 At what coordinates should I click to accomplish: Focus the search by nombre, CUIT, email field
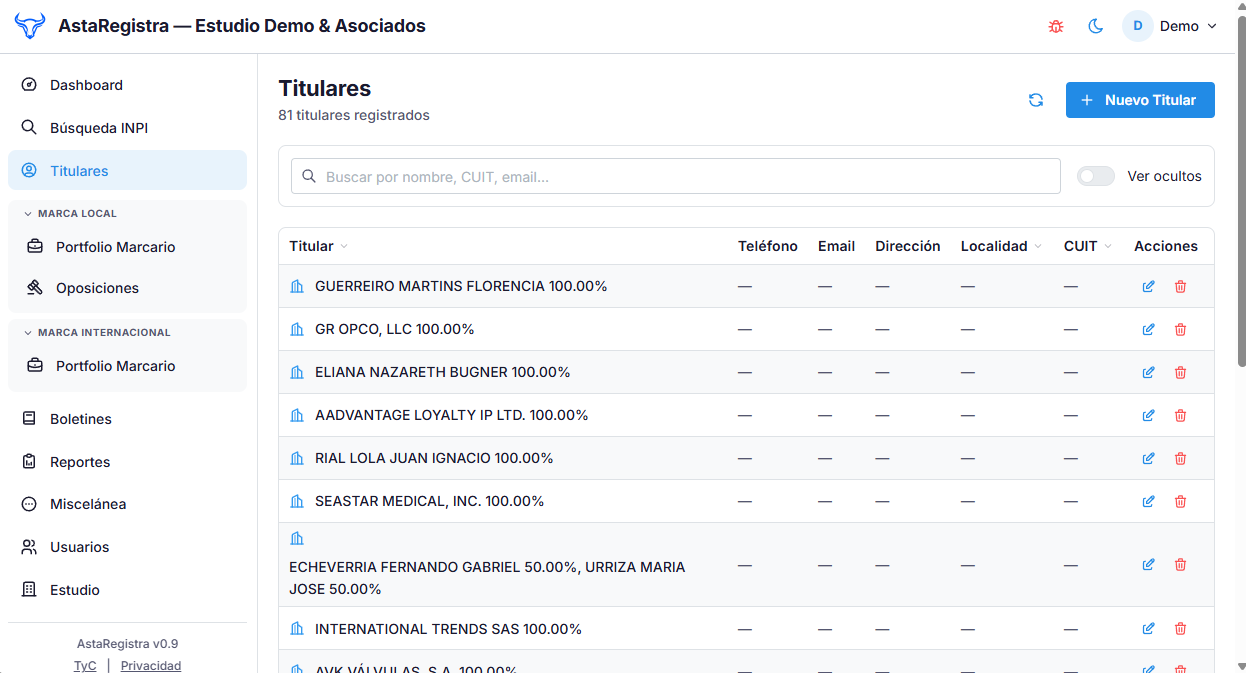(675, 176)
